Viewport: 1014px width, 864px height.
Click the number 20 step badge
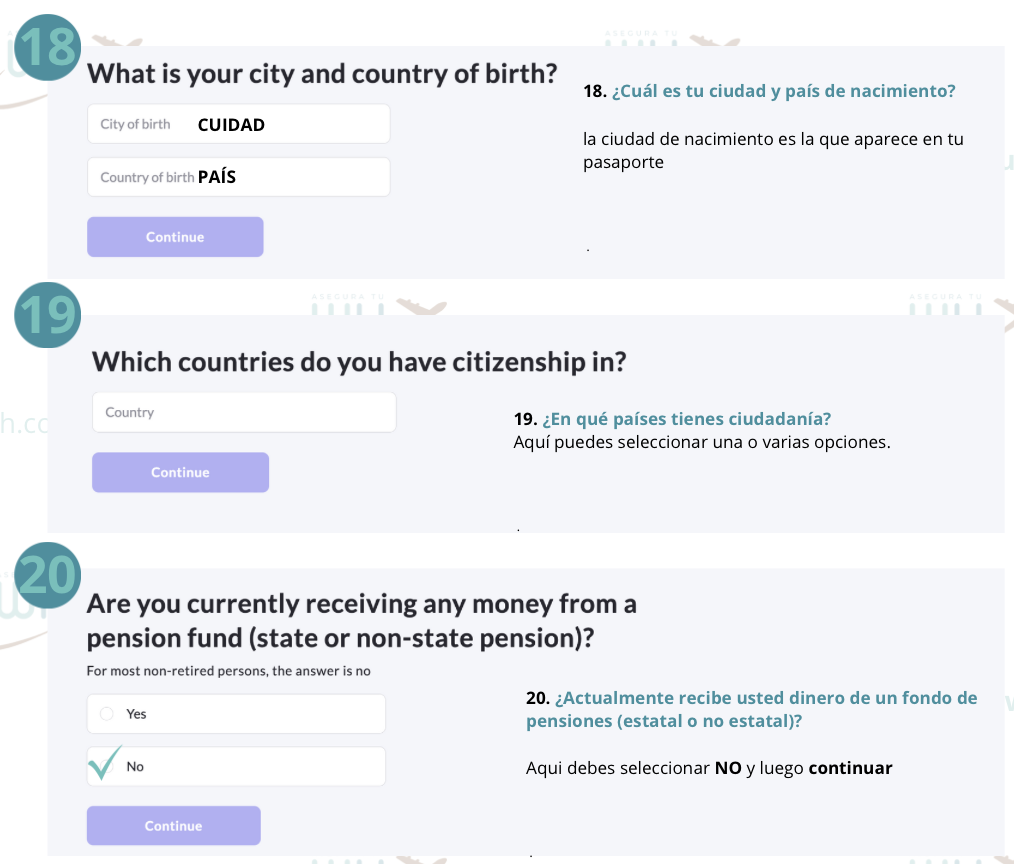pyautogui.click(x=46, y=577)
